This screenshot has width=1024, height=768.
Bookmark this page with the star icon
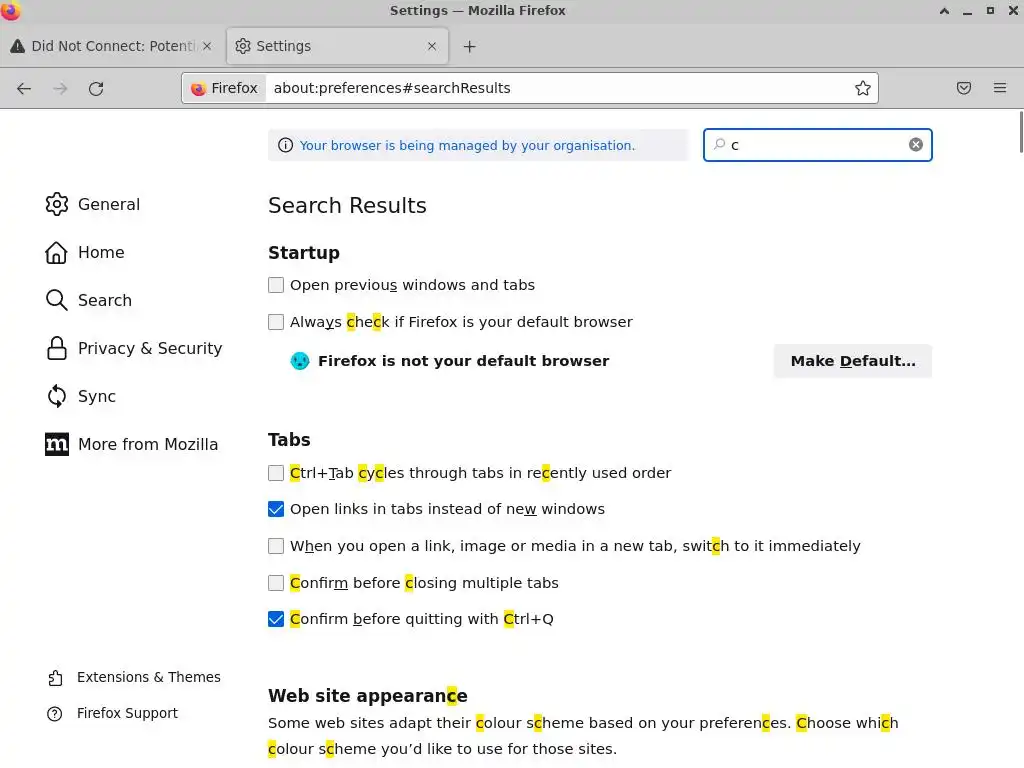pyautogui.click(x=863, y=88)
